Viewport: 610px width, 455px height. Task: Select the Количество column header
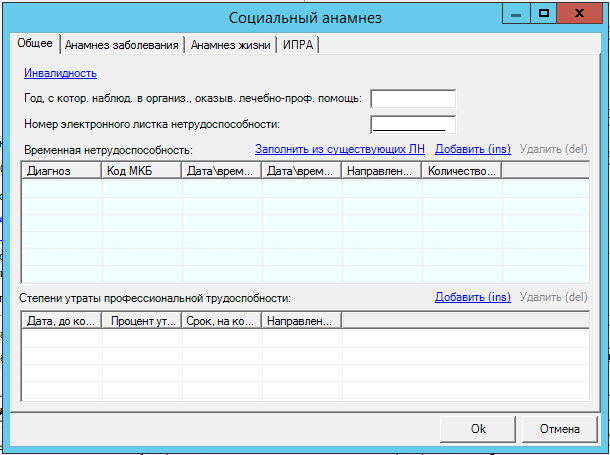click(461, 171)
